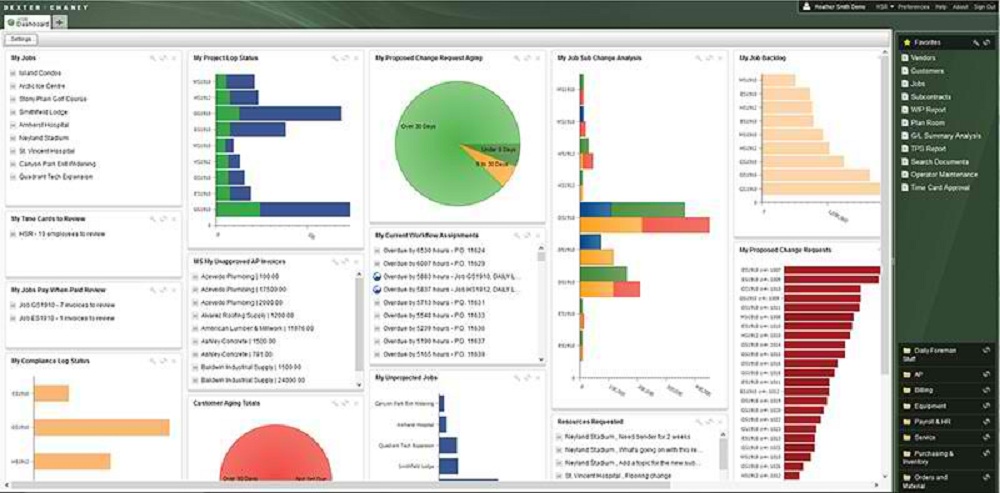Expand Job GS1910 7 invoices to review
Screen dimensions: 1000x493
[x=13, y=305]
